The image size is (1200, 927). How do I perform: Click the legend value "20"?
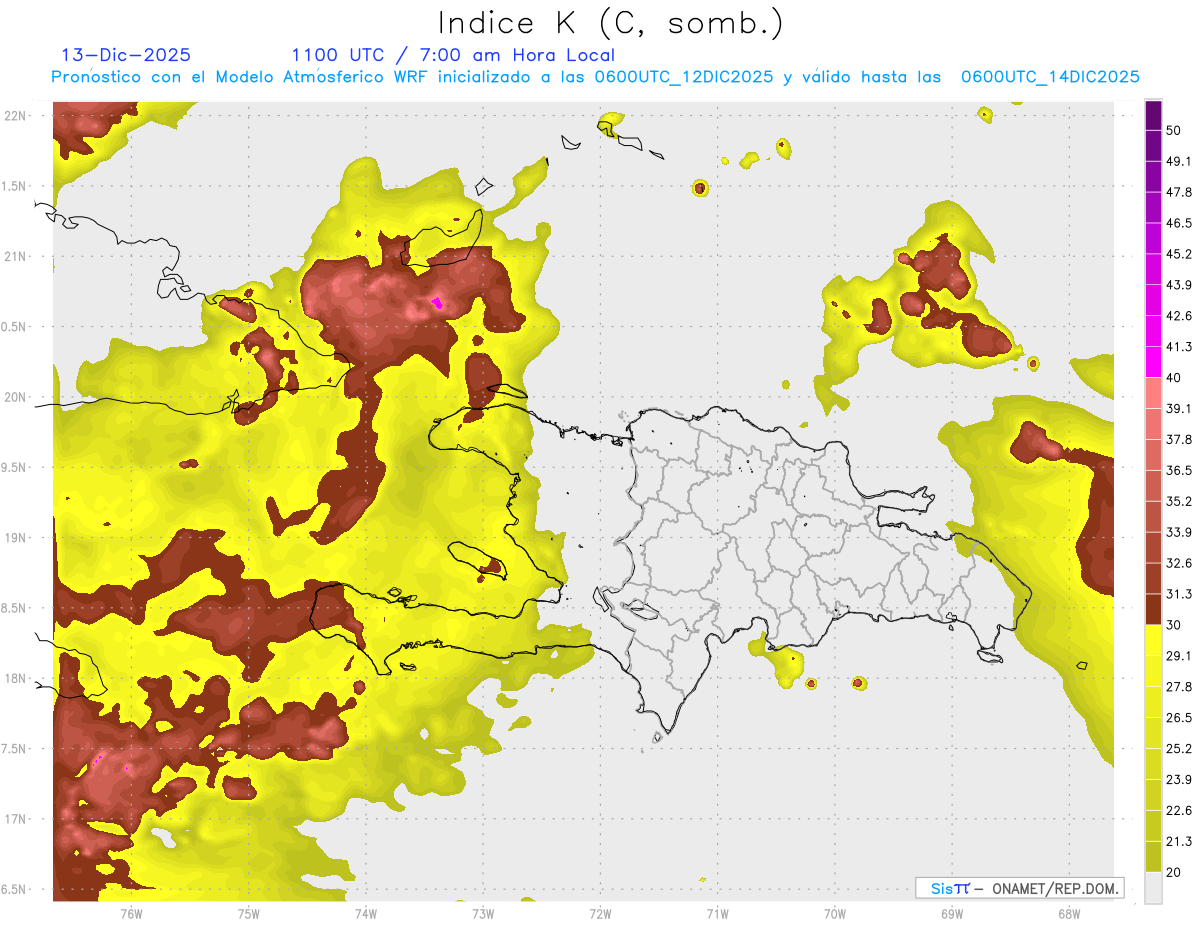[1176, 872]
